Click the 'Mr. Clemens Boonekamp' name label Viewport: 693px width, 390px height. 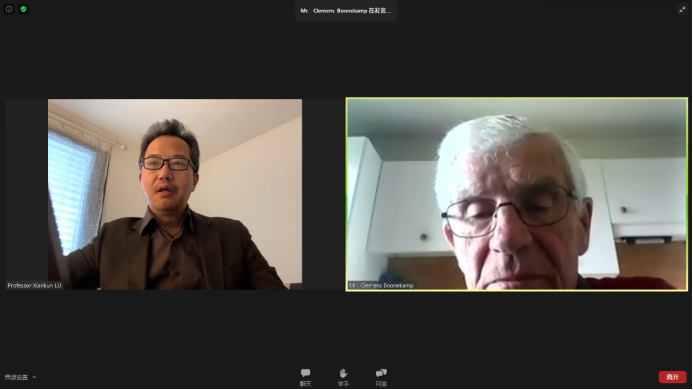381,285
